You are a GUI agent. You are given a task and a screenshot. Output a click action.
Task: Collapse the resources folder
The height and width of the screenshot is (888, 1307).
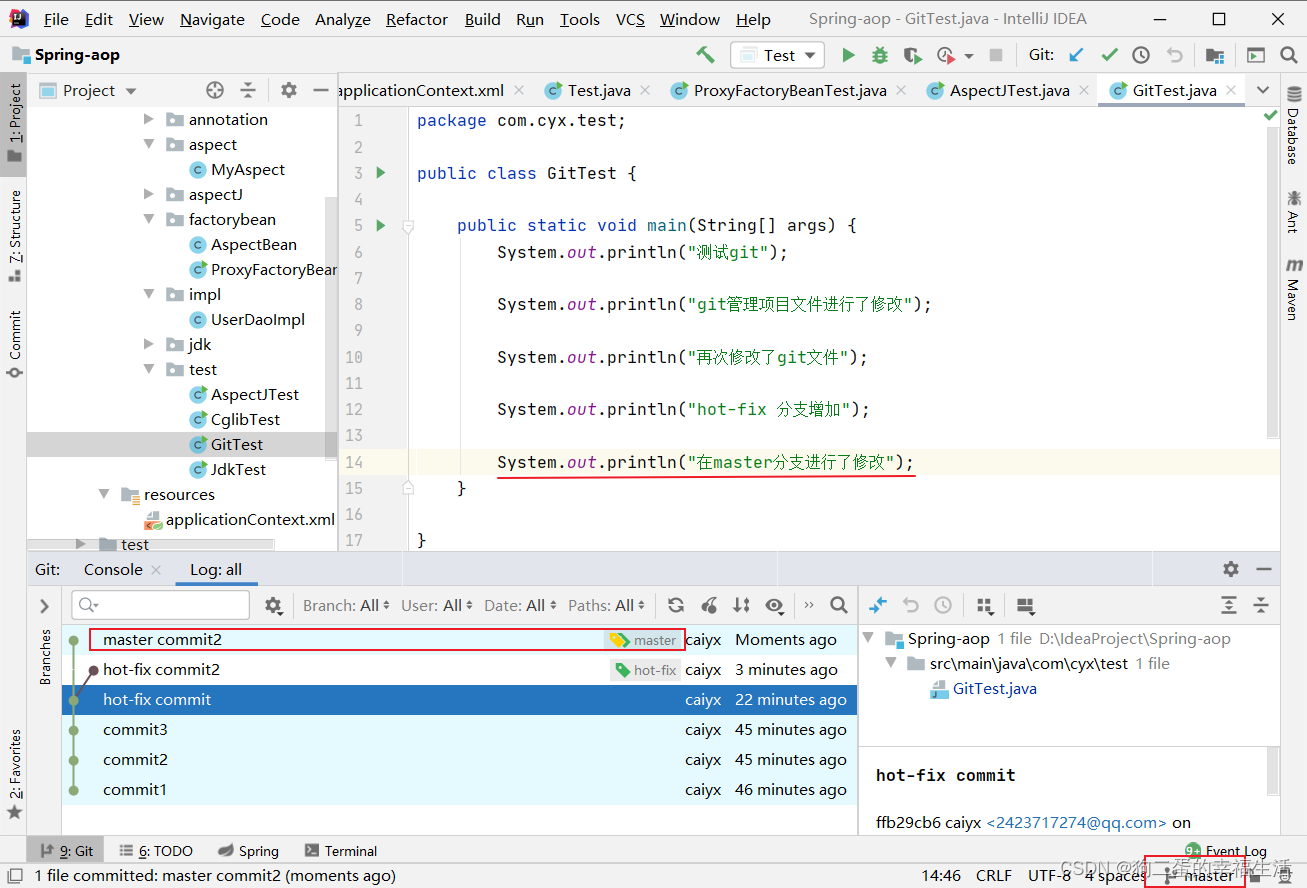[x=104, y=494]
